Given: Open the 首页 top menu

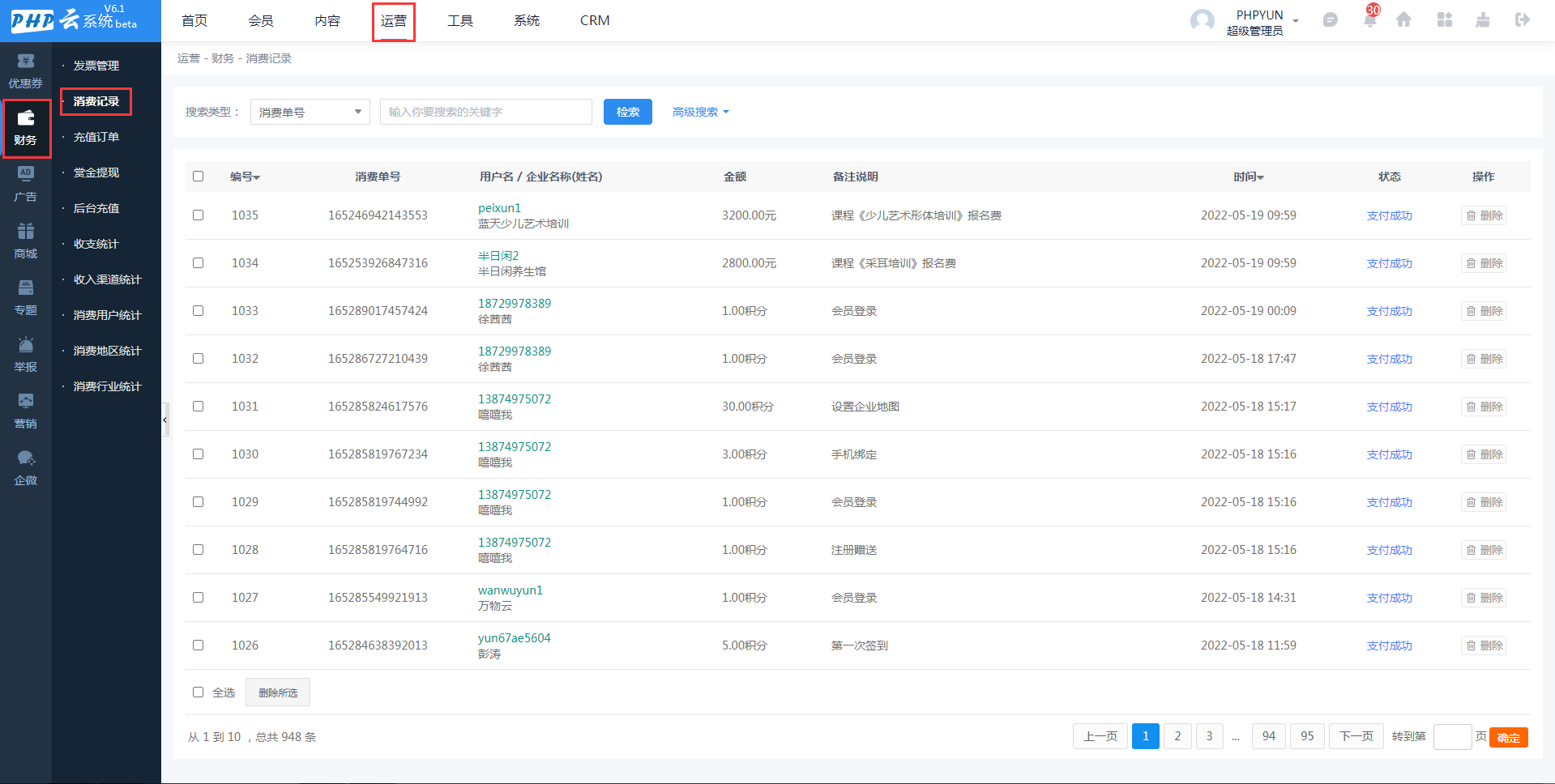Looking at the screenshot, I should click(194, 20).
